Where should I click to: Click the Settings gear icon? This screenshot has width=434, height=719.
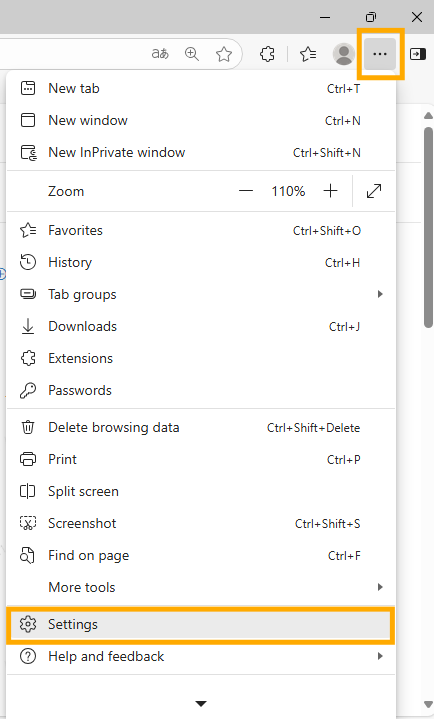[x=28, y=624]
